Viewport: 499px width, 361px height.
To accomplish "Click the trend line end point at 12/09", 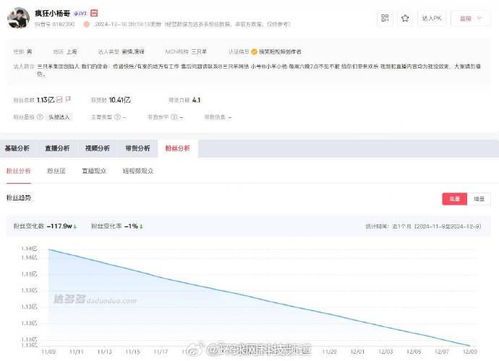I will click(x=470, y=346).
